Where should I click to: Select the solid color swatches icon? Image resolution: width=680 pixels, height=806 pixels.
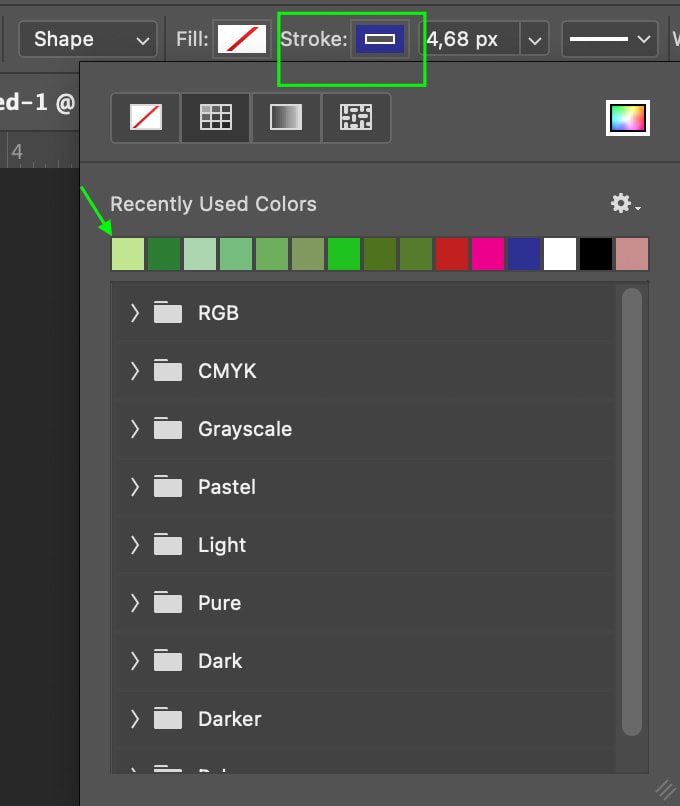coord(214,117)
